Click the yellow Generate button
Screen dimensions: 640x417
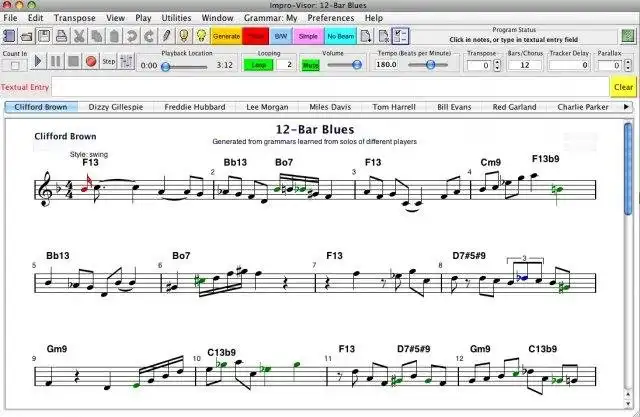tap(227, 36)
